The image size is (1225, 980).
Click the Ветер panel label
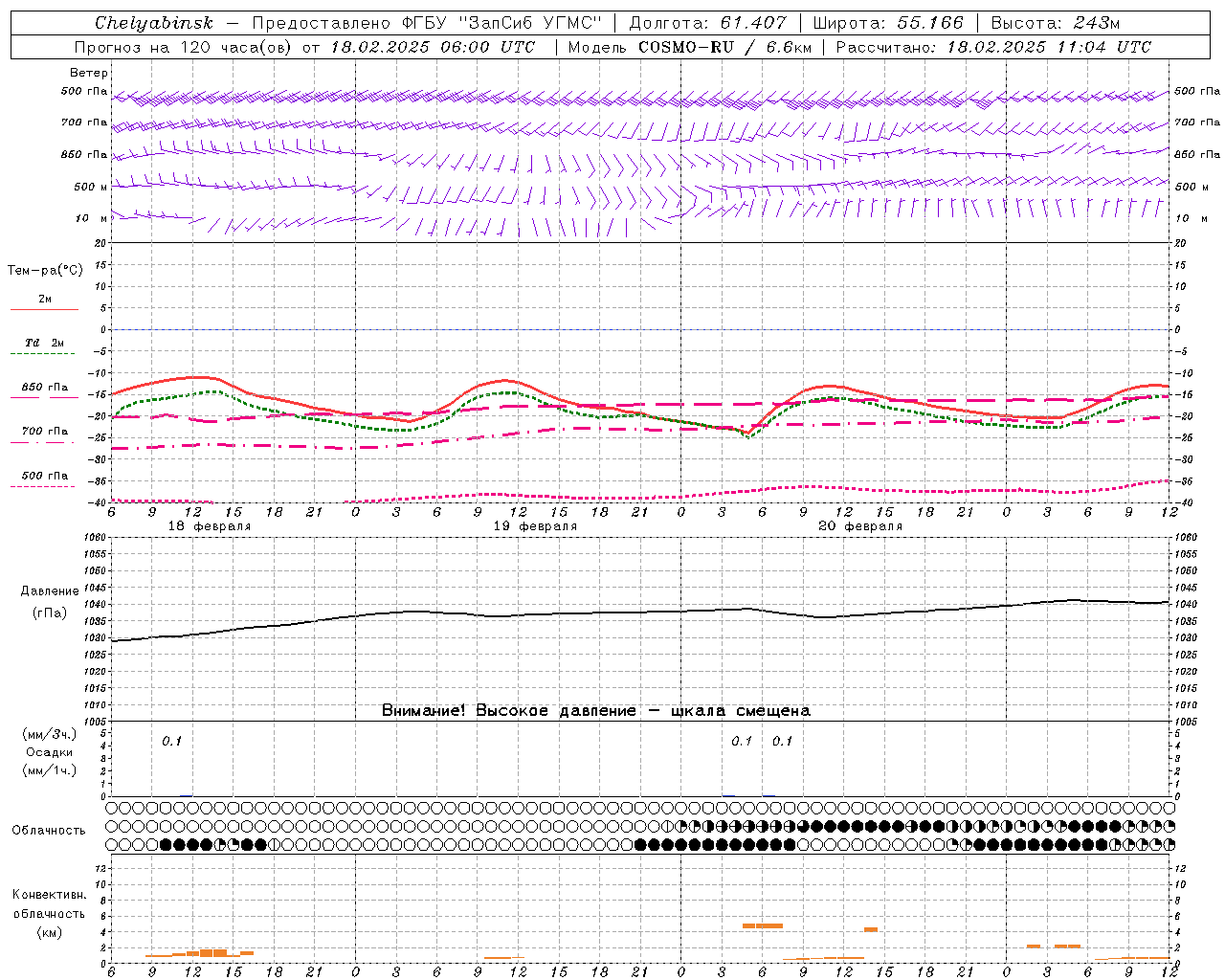point(89,73)
